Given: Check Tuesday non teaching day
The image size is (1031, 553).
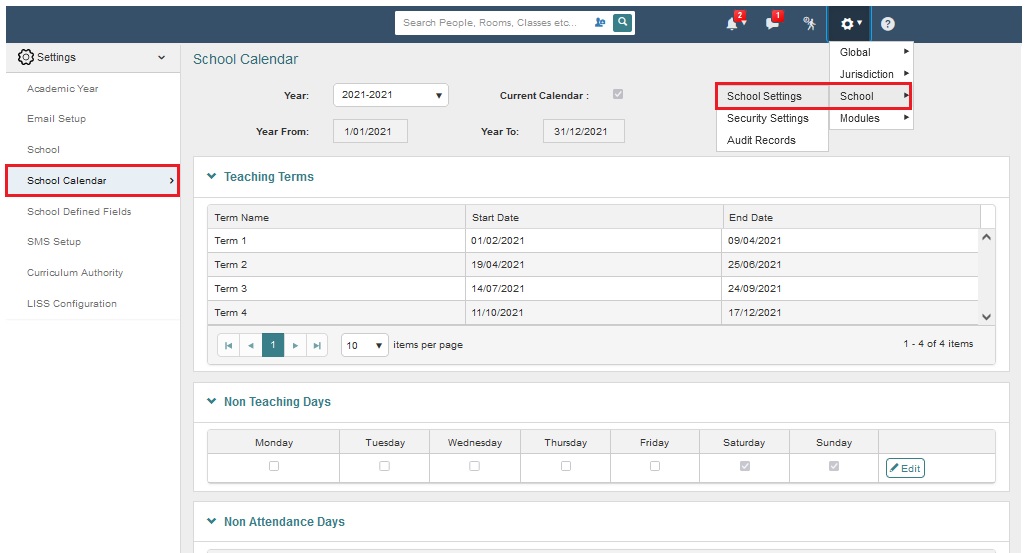Looking at the screenshot, I should [385, 466].
